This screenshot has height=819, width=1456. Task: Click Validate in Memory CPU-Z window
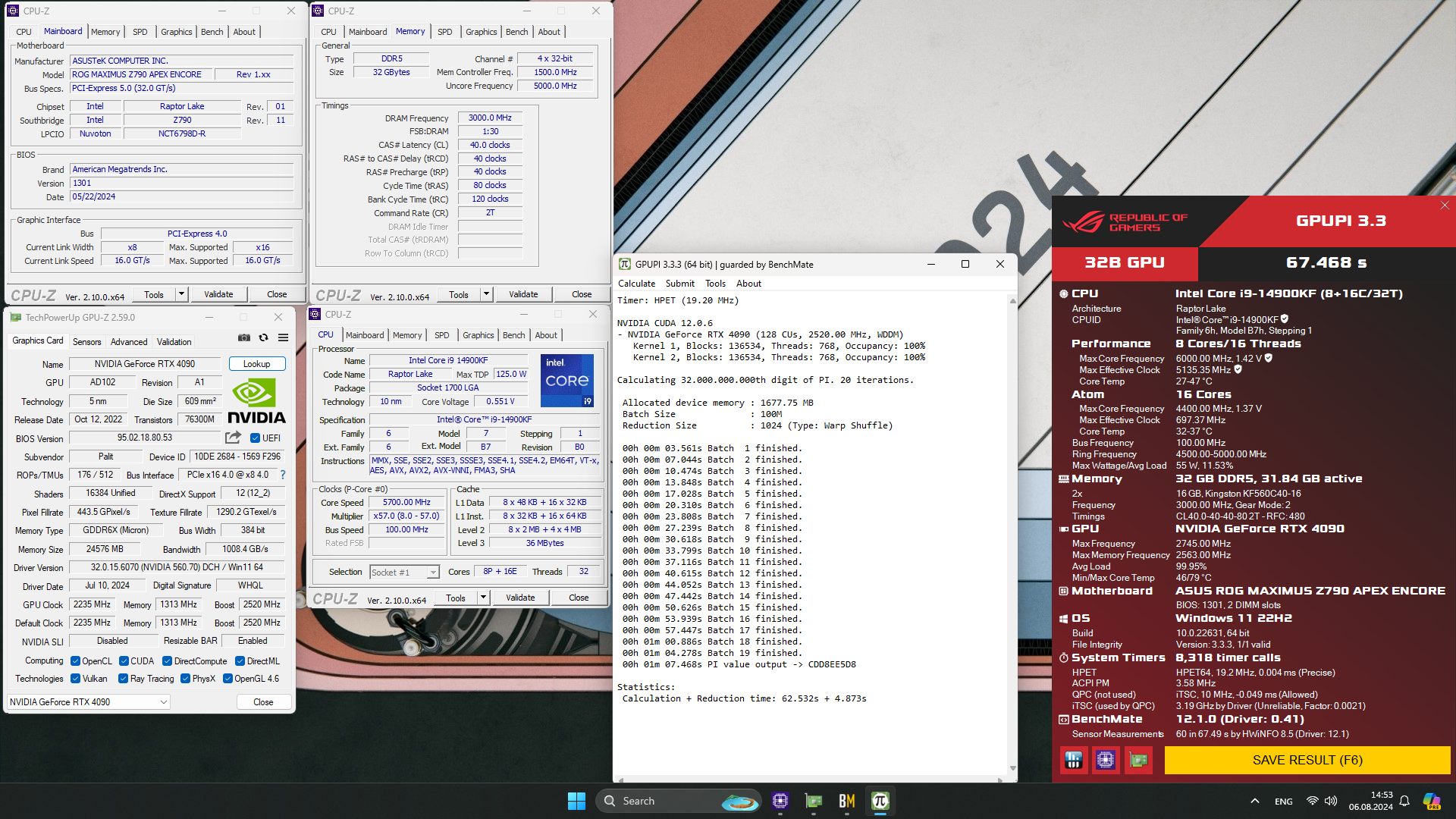coord(523,294)
